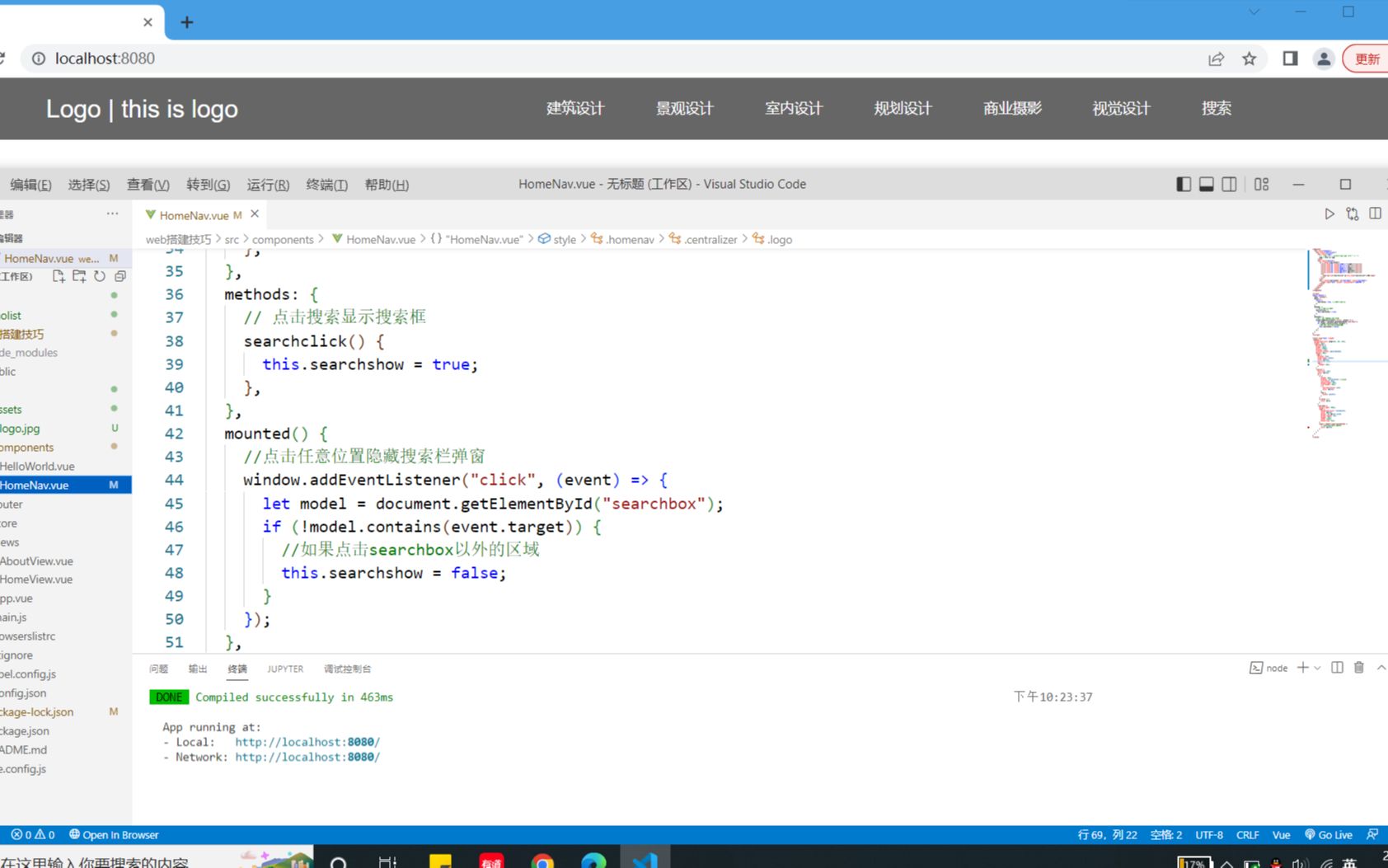
Task: Open explorer views more actions ellipsis
Action: [112, 213]
